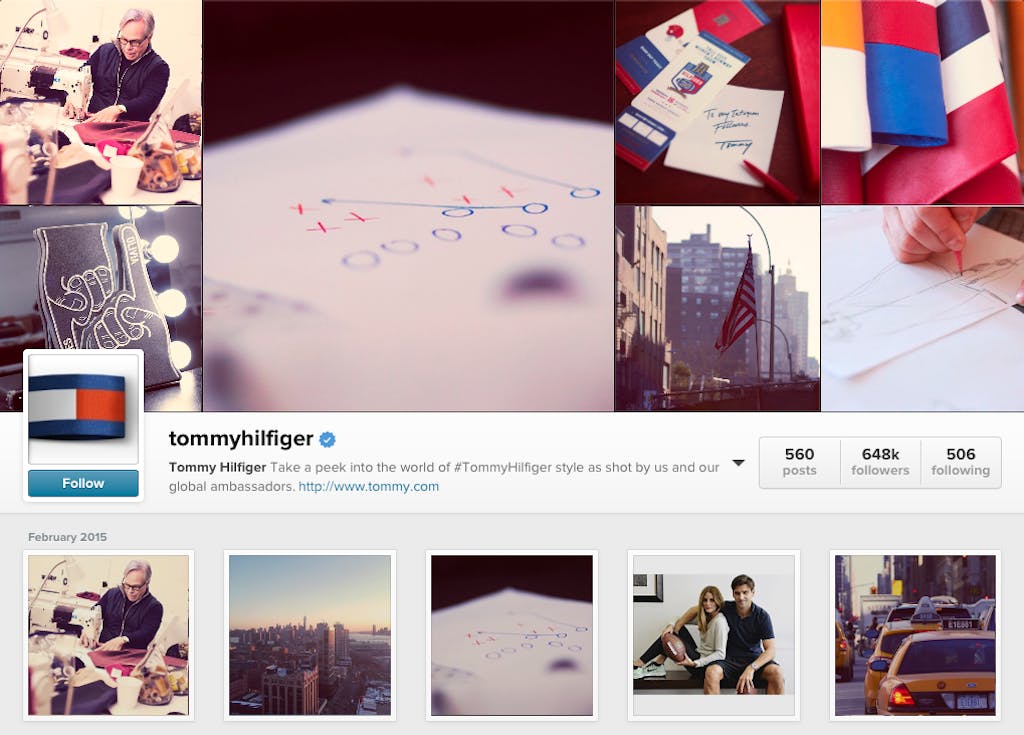Screen dimensions: 1024x735
Task: Select the American flag street banner photo
Action: pos(717,308)
